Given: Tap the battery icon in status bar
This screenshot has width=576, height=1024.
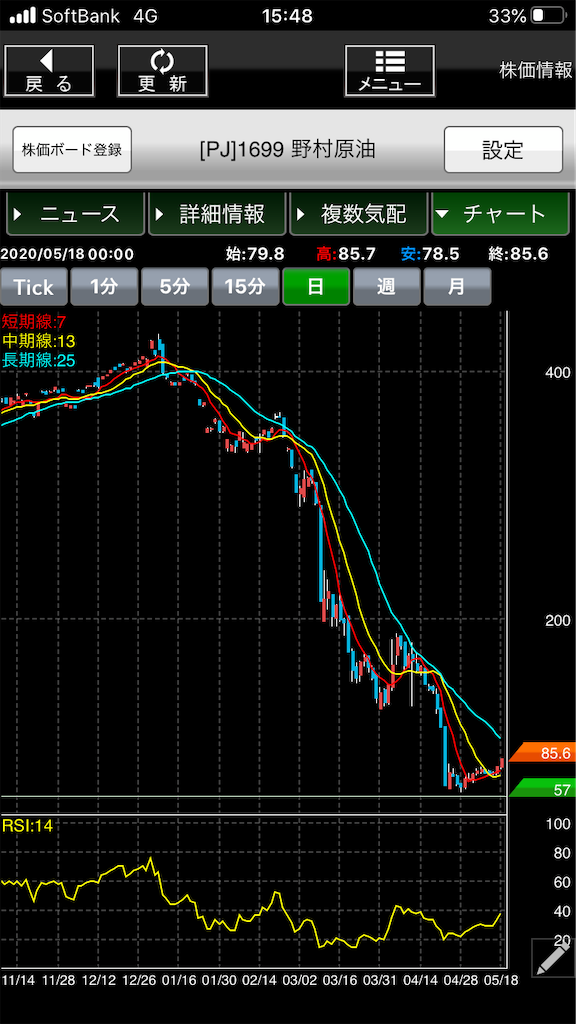Looking at the screenshot, I should pyautogui.click(x=549, y=16).
